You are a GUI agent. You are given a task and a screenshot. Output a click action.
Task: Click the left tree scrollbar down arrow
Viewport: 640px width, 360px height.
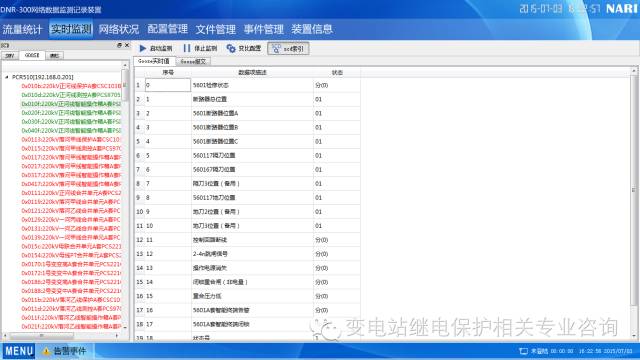125,328
